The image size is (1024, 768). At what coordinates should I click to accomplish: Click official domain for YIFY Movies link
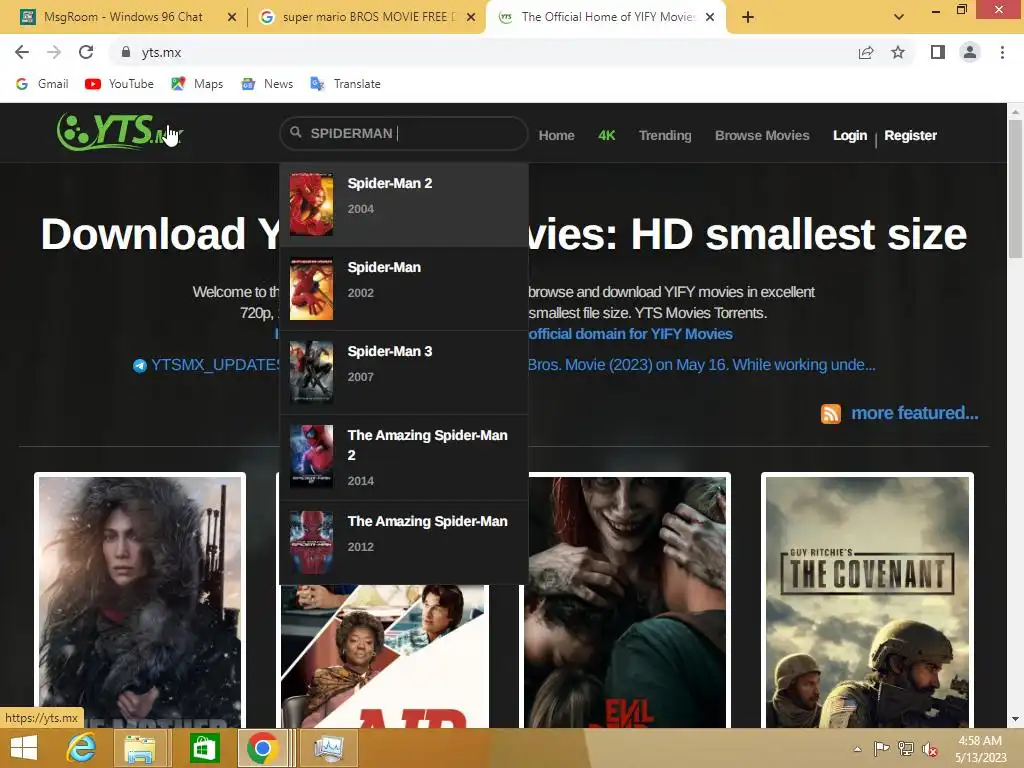pyautogui.click(x=630, y=334)
